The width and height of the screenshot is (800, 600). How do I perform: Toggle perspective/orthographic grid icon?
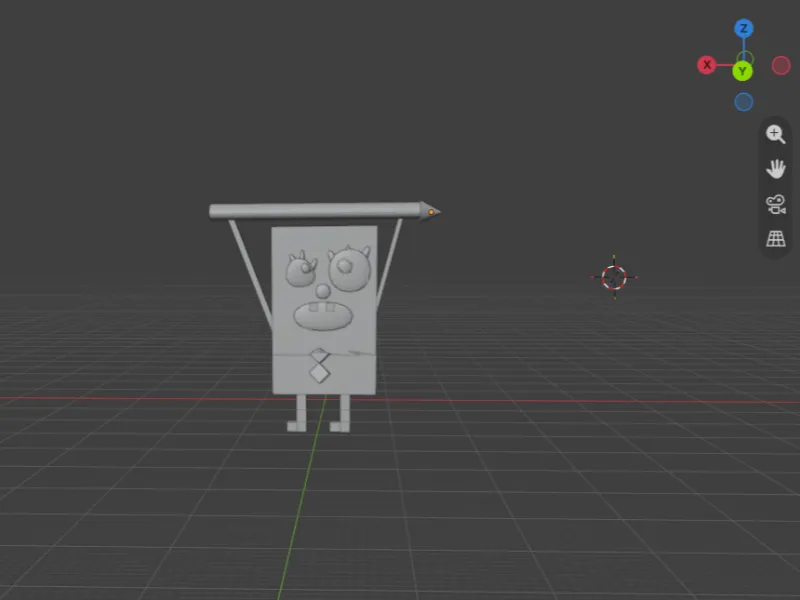click(x=776, y=238)
